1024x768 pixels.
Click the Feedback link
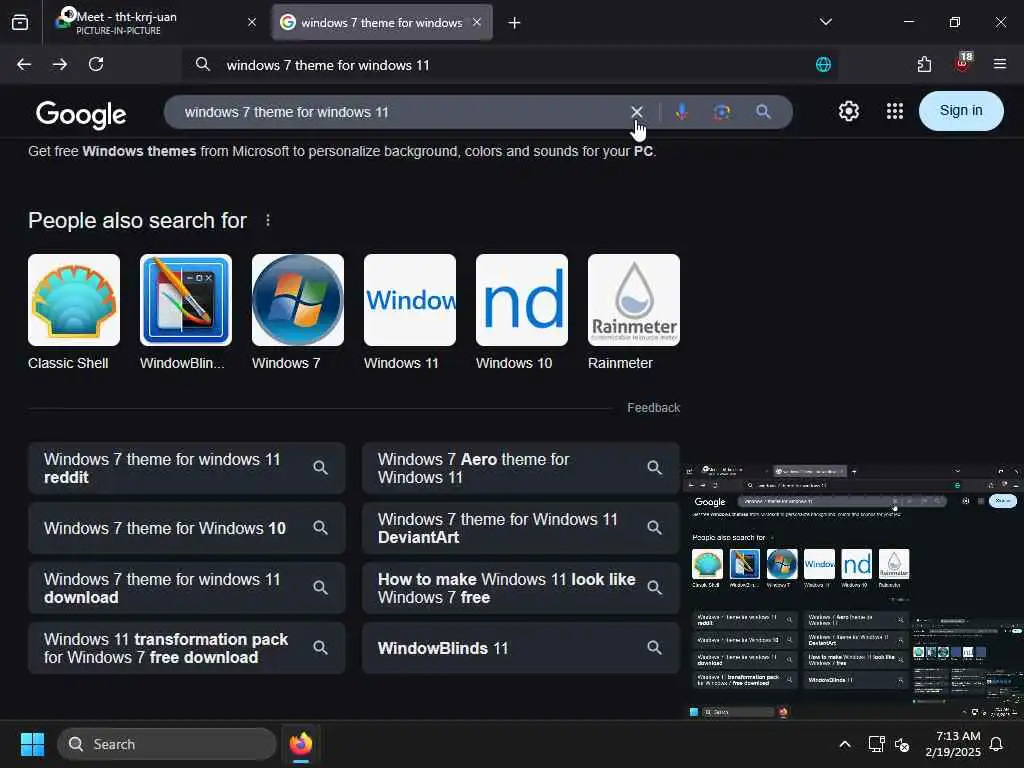(653, 408)
